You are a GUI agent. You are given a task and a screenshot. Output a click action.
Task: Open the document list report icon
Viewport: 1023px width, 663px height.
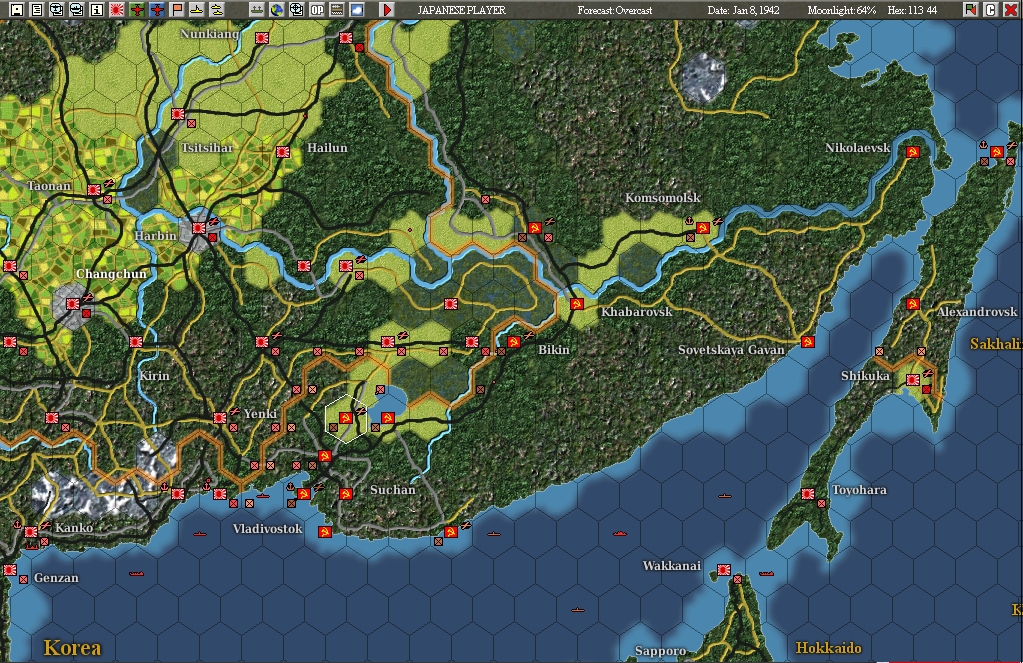click(x=37, y=9)
